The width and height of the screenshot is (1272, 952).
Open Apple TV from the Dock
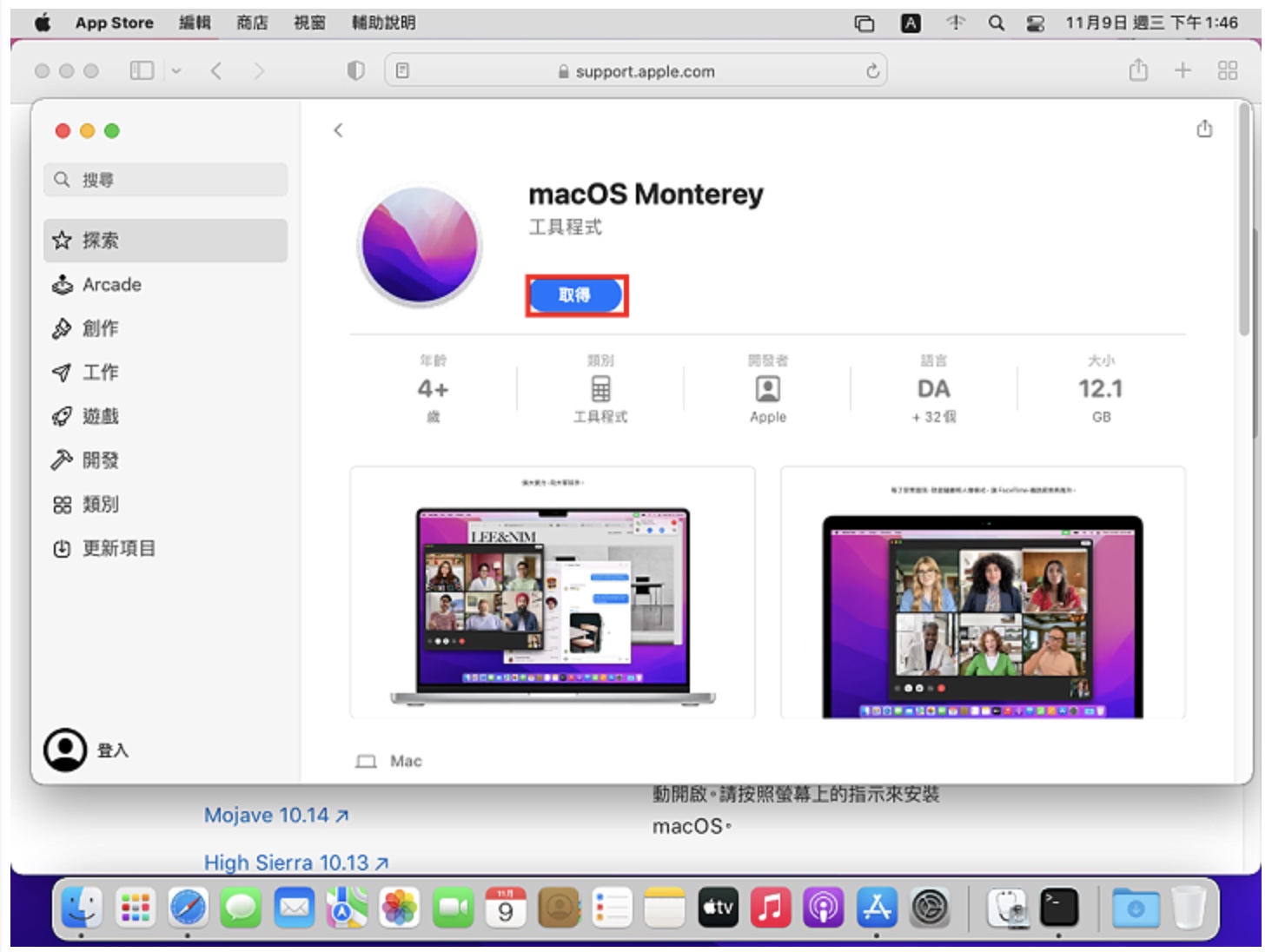coord(718,909)
